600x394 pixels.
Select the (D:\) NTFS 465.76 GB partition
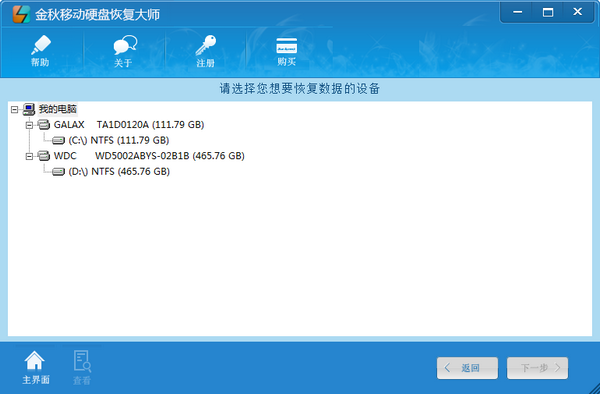click(x=119, y=171)
